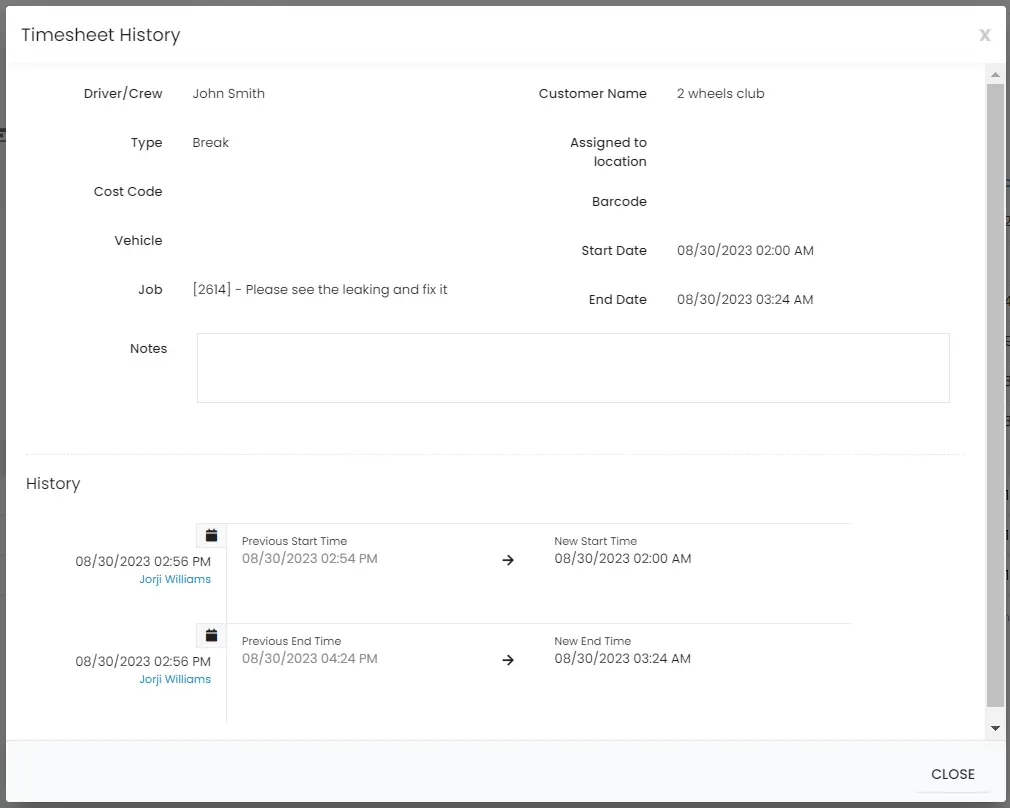
Task: Click the Break type value
Action: click(211, 142)
